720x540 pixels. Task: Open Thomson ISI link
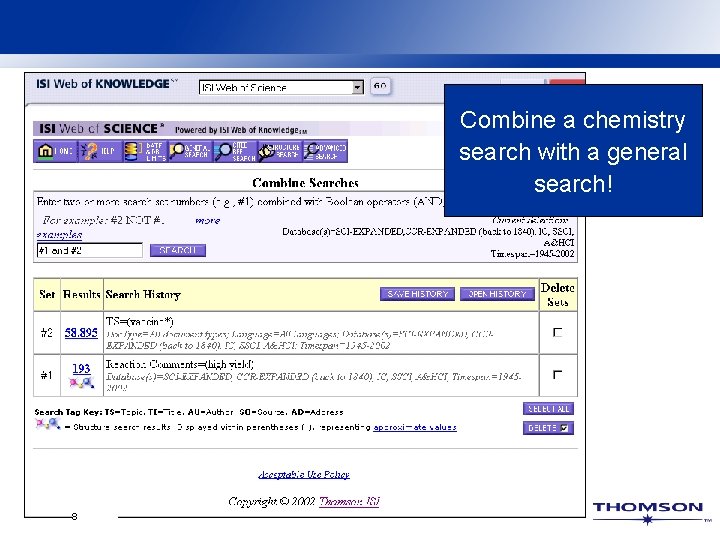pyautogui.click(x=349, y=501)
